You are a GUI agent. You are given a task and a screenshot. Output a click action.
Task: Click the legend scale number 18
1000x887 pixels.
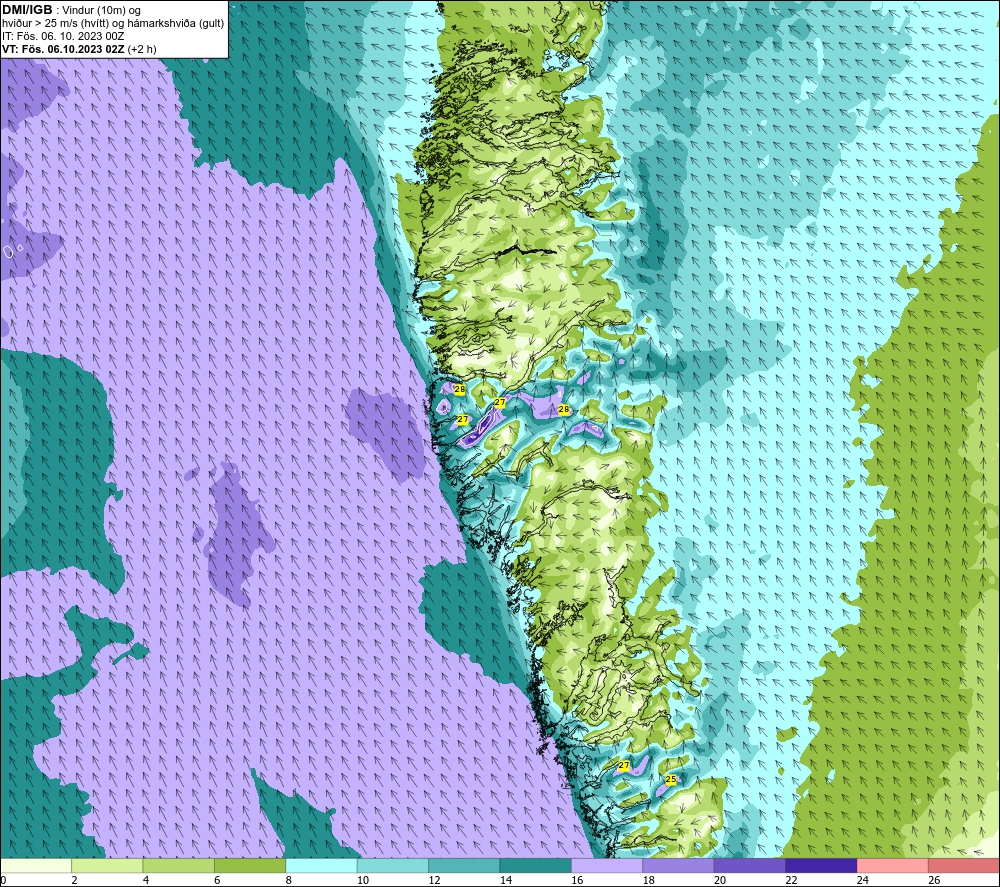(x=649, y=880)
